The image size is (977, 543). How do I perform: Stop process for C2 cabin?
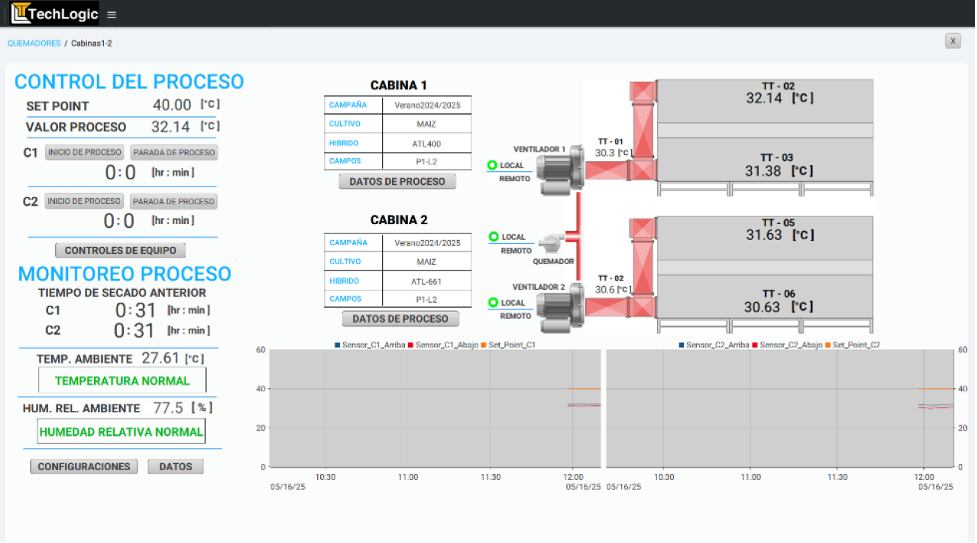click(173, 201)
